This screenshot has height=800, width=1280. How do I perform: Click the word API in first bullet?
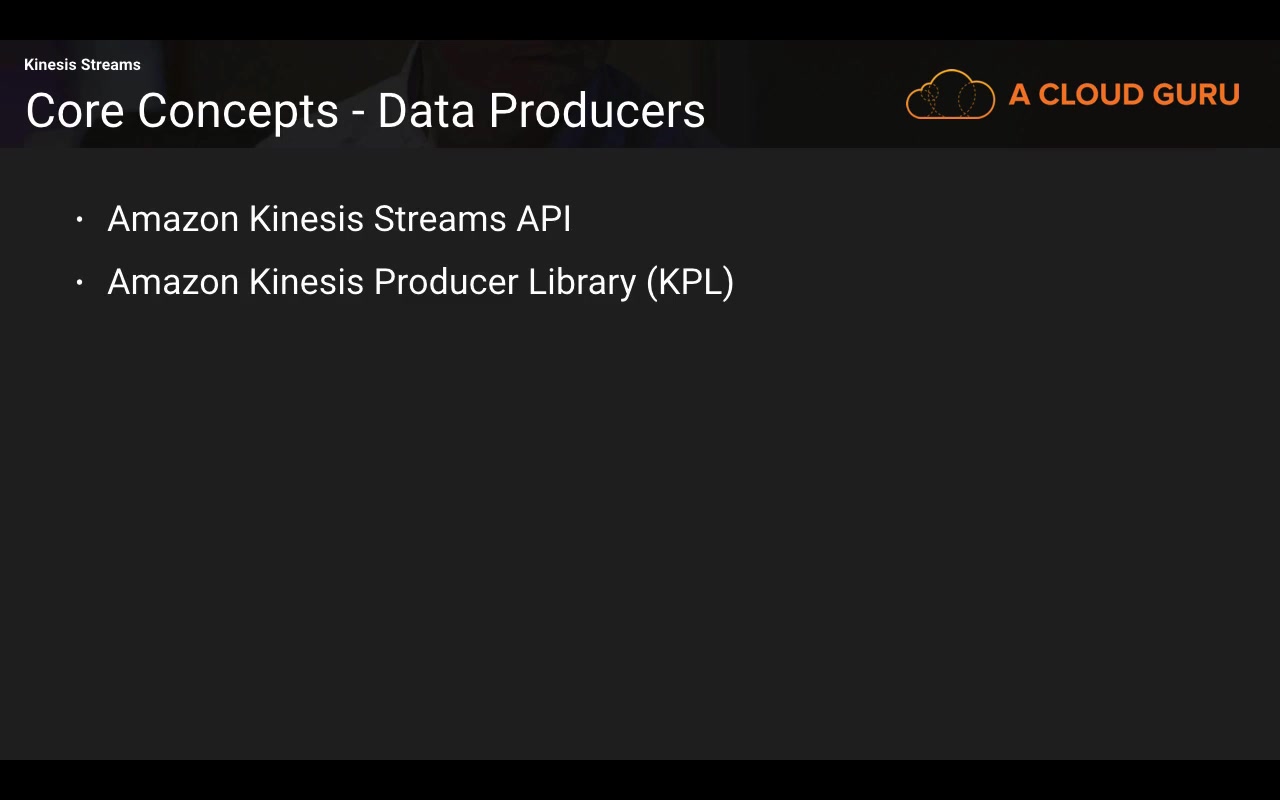[543, 219]
